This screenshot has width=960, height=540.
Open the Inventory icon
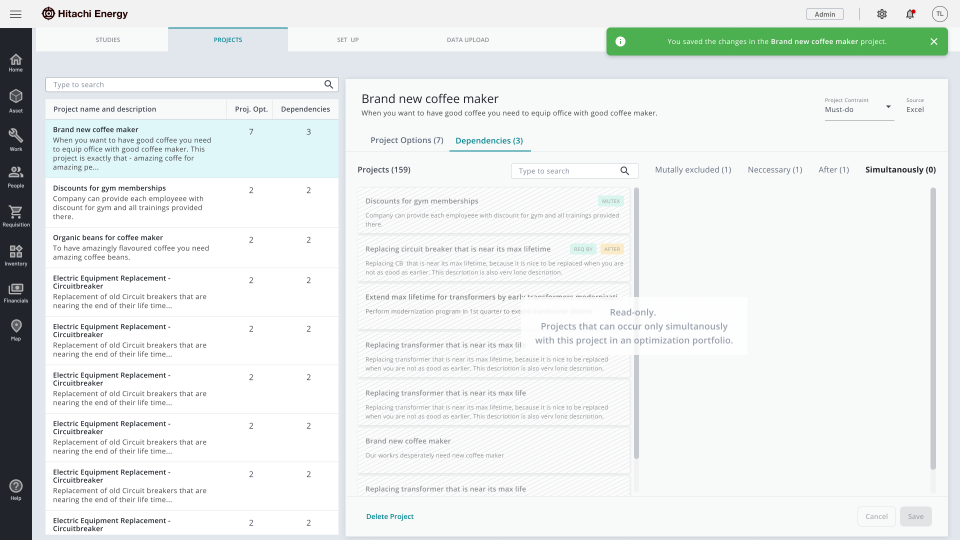tap(16, 254)
